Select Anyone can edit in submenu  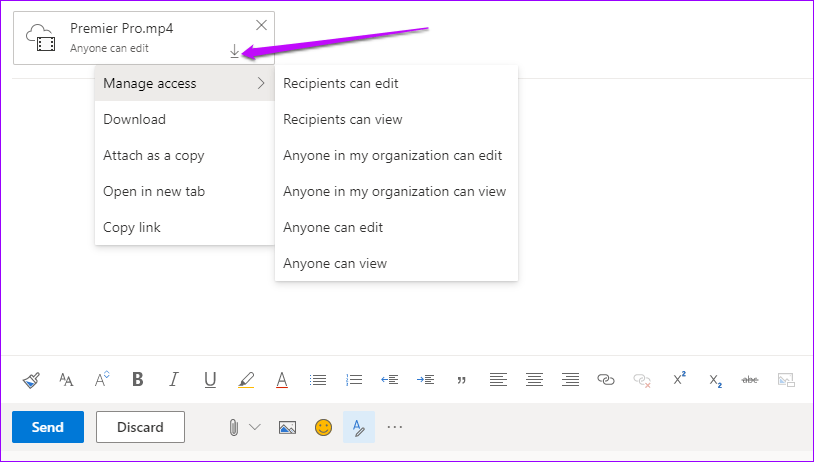tap(396, 227)
